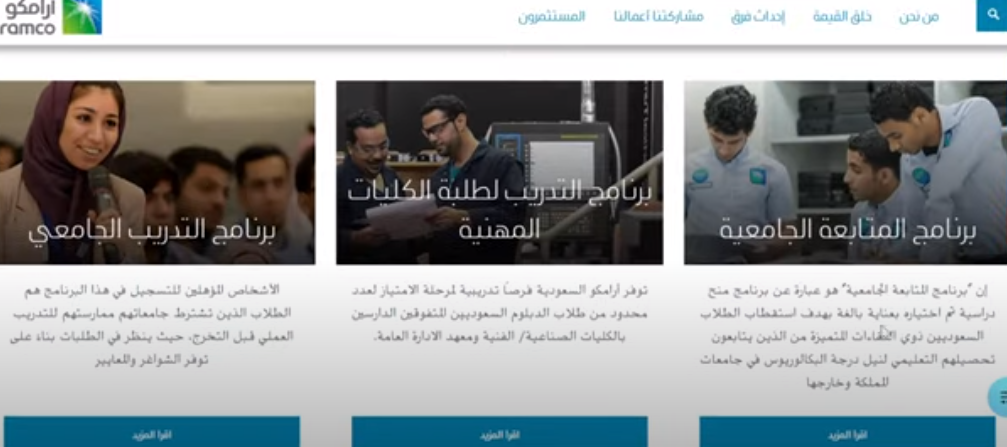Open the من نحن menu item
This screenshot has height=447, width=1007.
click(919, 17)
